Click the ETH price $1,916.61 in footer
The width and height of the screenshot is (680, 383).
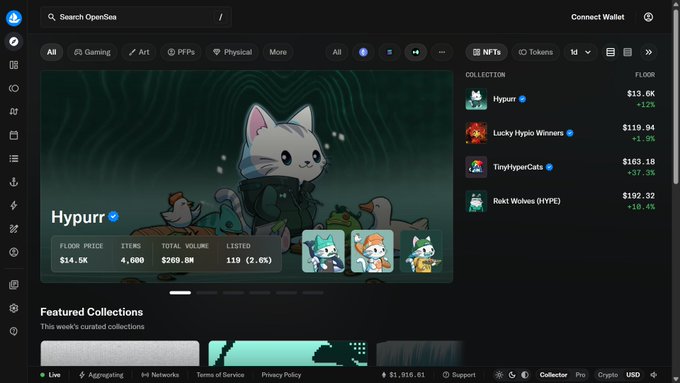[403, 375]
